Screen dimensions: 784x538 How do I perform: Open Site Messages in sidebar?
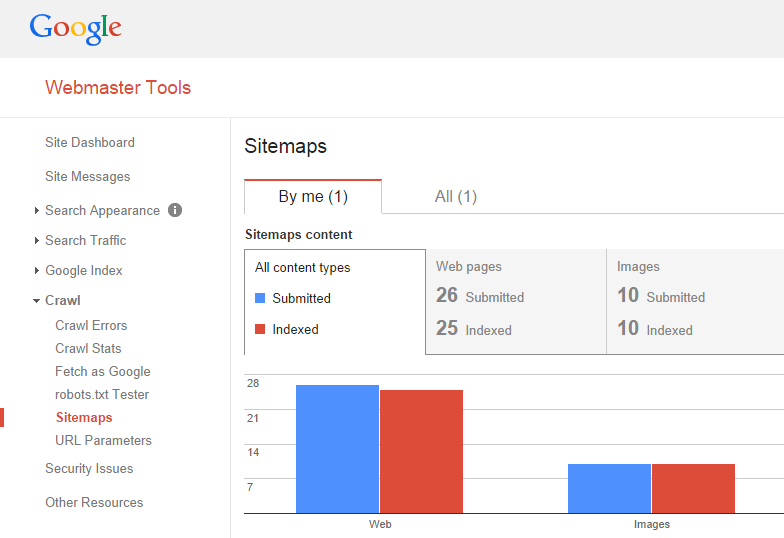pyautogui.click(x=88, y=177)
